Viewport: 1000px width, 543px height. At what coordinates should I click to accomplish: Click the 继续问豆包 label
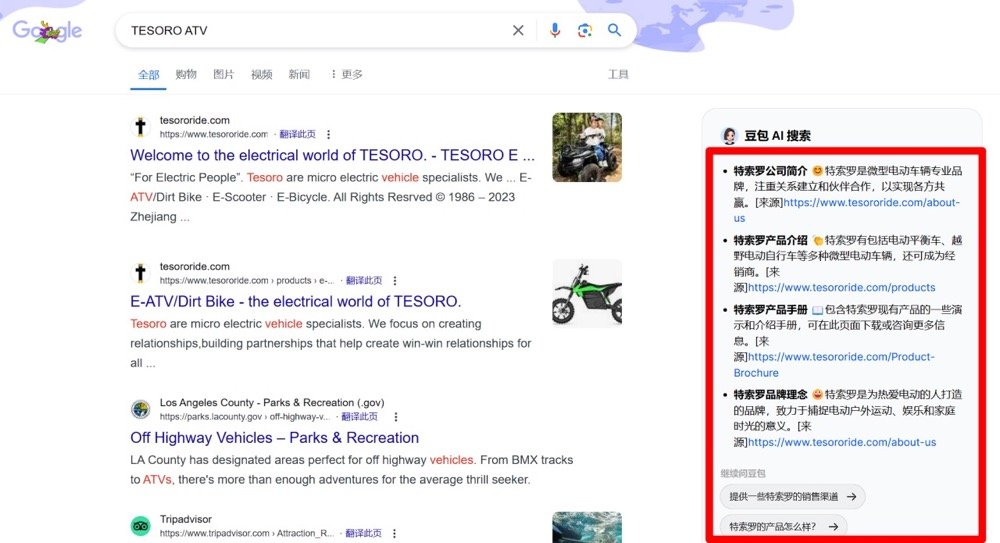(743, 473)
